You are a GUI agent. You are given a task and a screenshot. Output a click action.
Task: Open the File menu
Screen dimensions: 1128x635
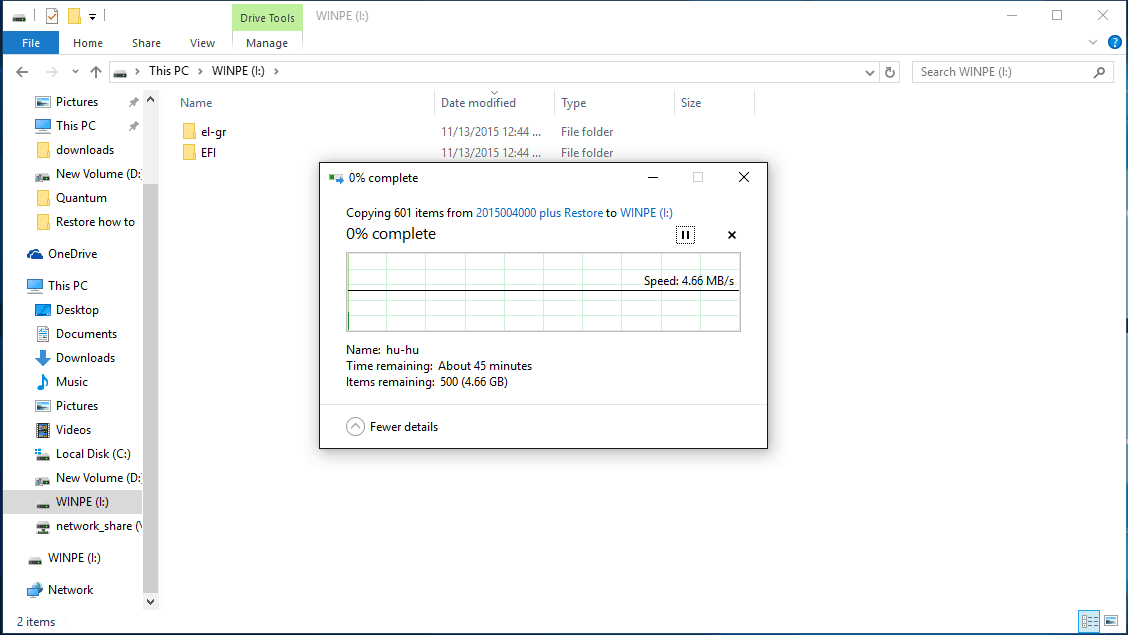click(31, 43)
